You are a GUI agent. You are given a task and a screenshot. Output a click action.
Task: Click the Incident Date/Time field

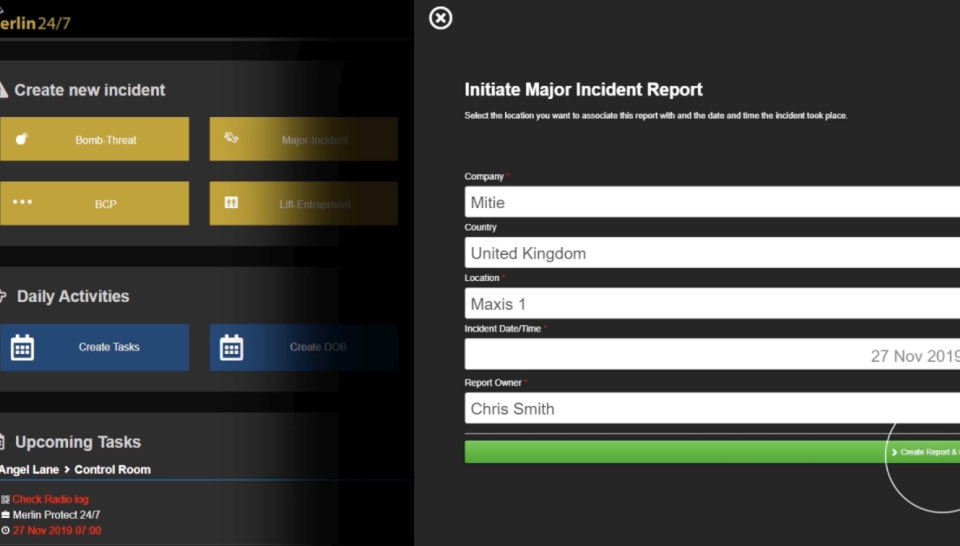click(712, 354)
